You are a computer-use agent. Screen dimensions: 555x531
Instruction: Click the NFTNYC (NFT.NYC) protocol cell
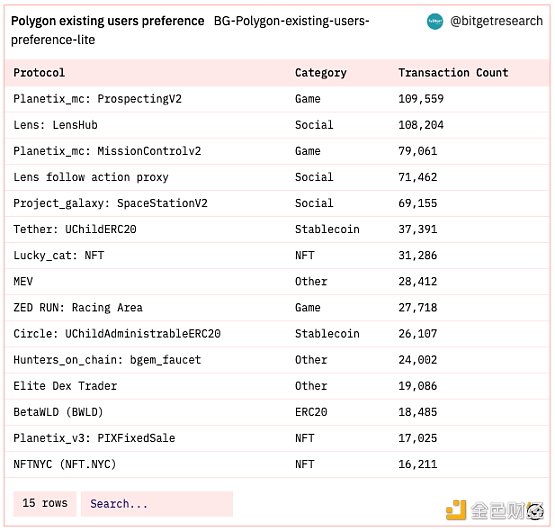pos(65,464)
